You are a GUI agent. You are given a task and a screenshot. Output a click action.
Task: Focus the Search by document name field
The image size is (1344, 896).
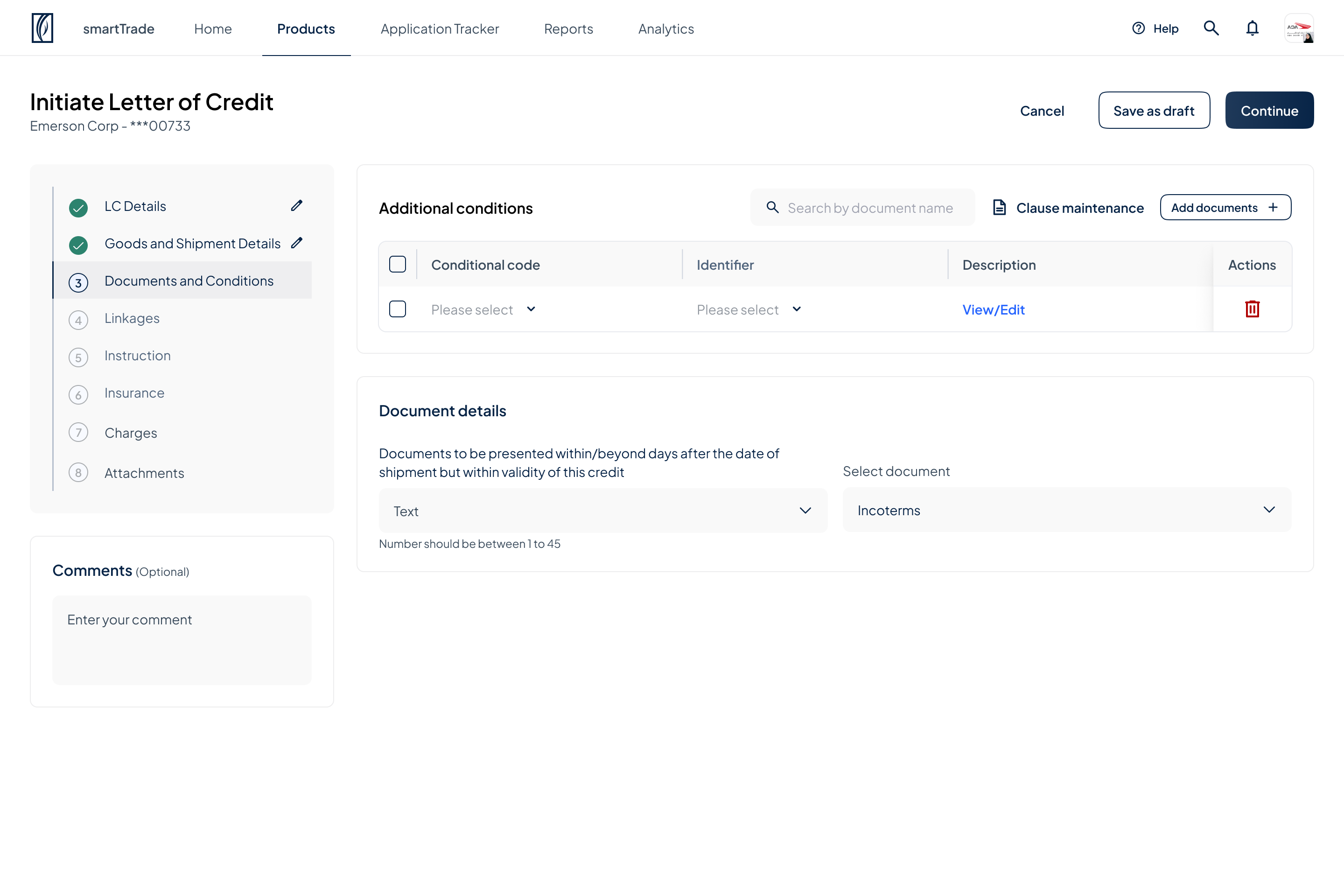tap(863, 207)
